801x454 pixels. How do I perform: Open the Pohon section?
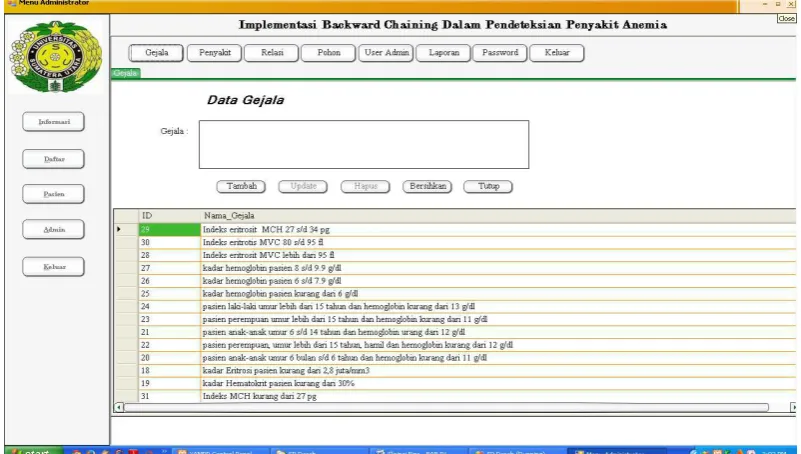click(328, 53)
